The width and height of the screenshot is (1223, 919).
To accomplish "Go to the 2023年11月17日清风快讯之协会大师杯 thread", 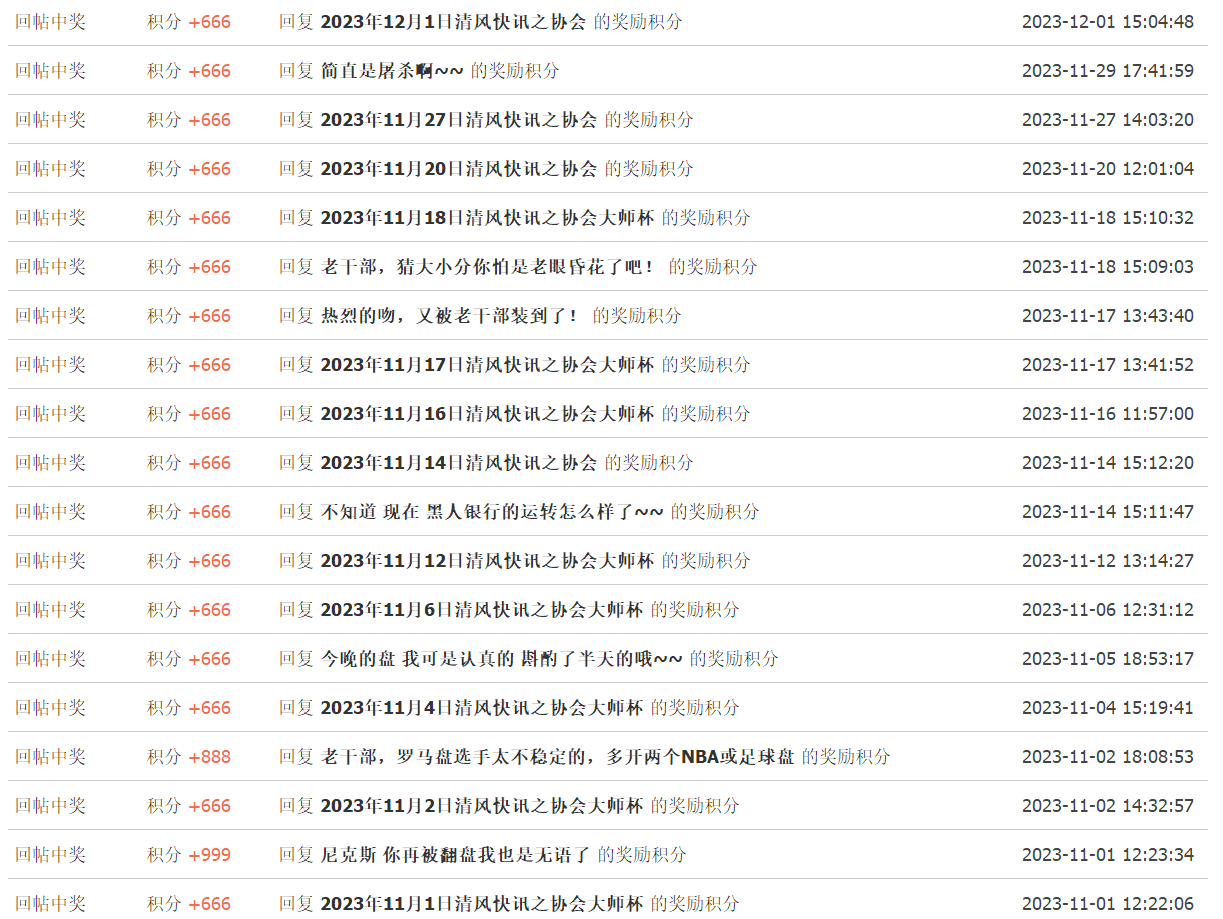I will coord(486,365).
